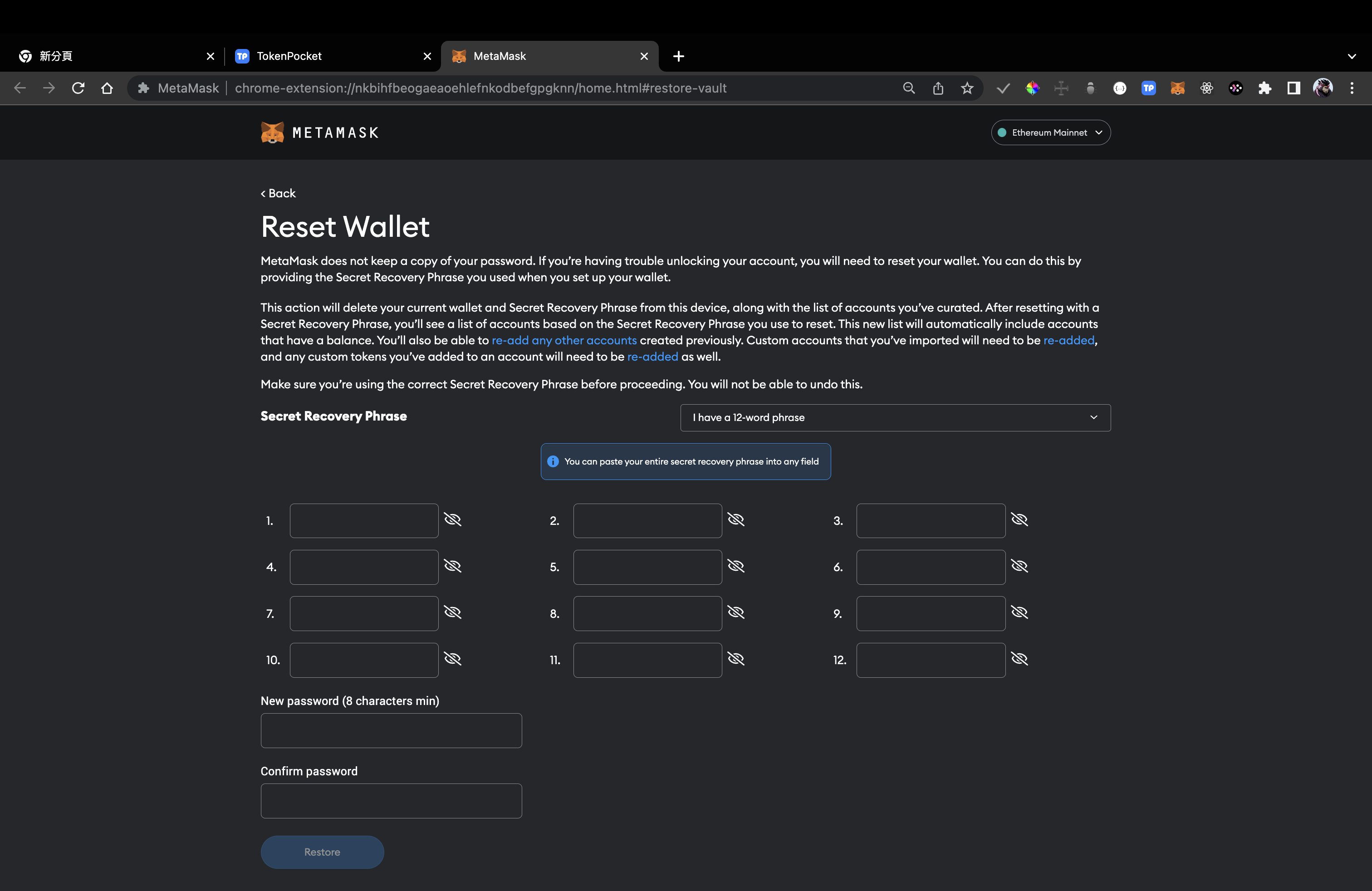This screenshot has width=1372, height=891.
Task: Click the MetaMask fox extension icon in toolbar
Action: coord(1177,88)
